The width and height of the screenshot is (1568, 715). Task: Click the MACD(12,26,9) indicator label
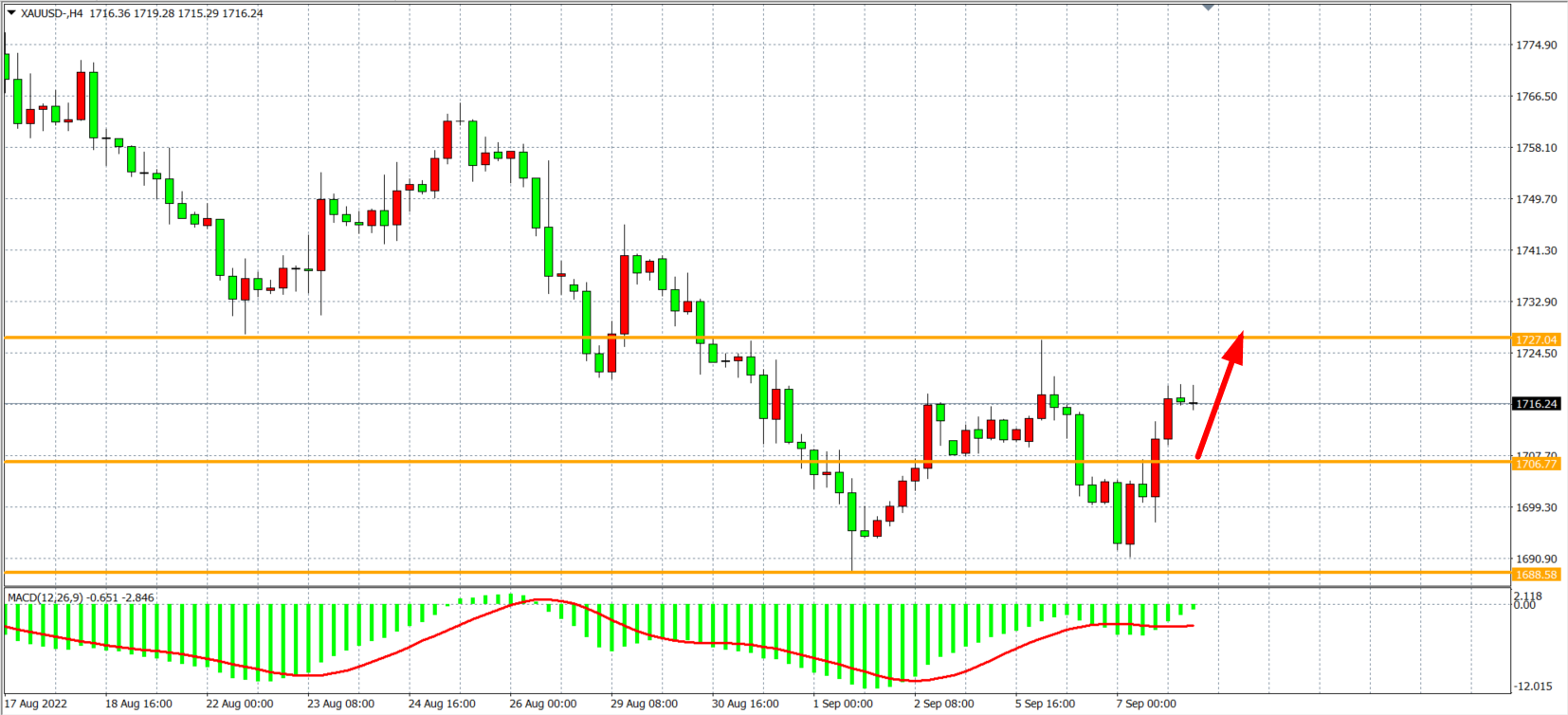click(x=46, y=597)
